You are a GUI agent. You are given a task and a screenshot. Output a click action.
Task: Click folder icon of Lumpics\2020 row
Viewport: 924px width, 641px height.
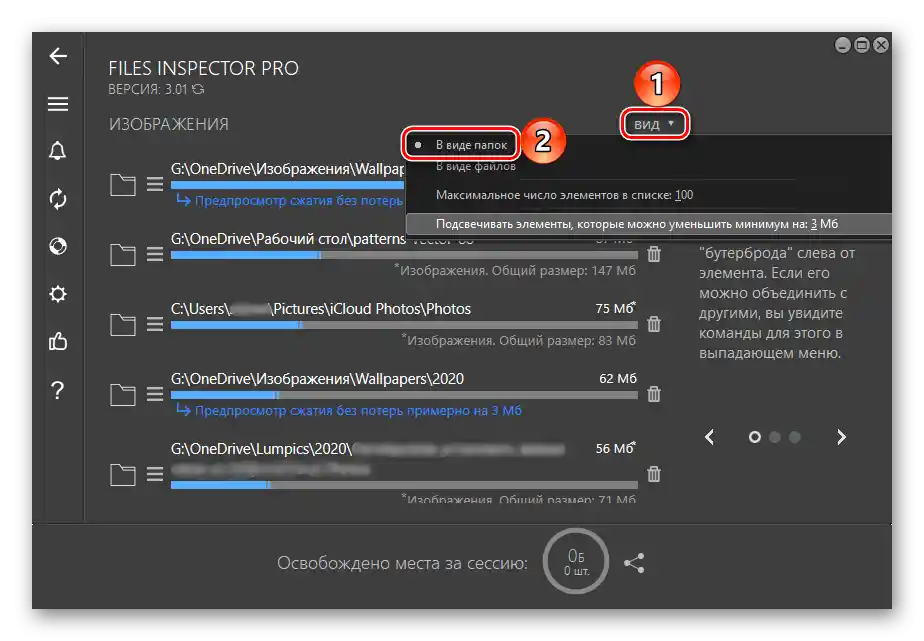click(x=123, y=474)
